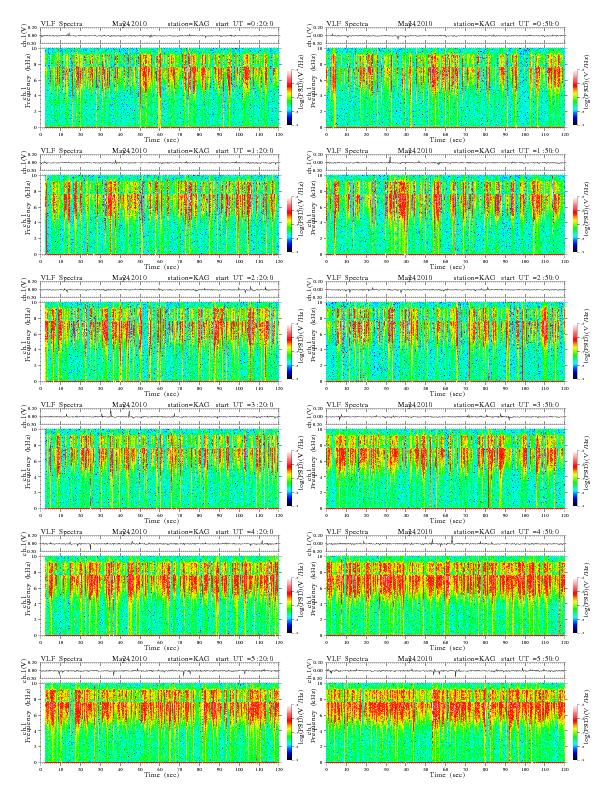Pick the waveform strip of the UT 3:50:0 panel
612x792 pixels.
445,417
